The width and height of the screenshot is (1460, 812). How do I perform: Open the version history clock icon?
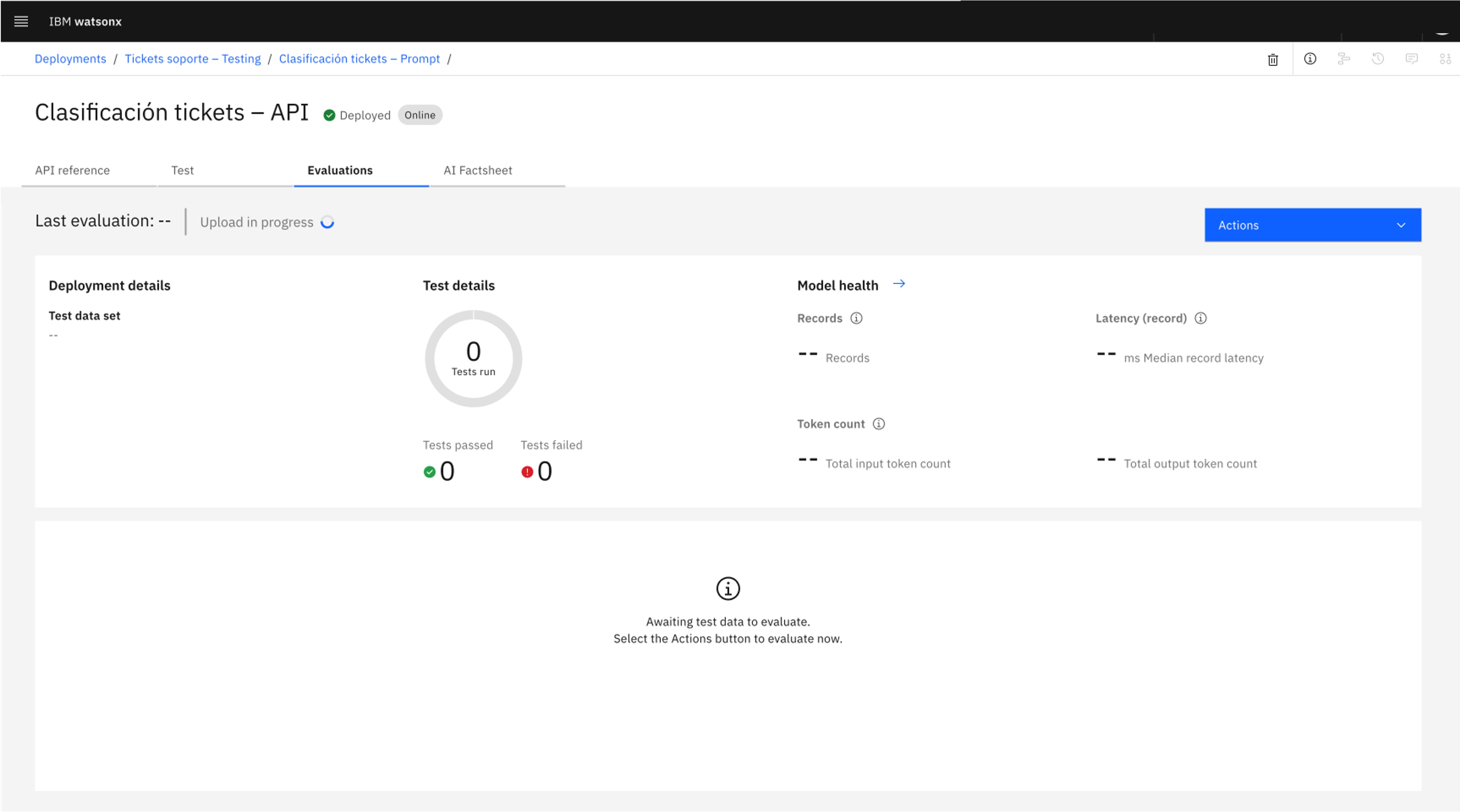1378,59
